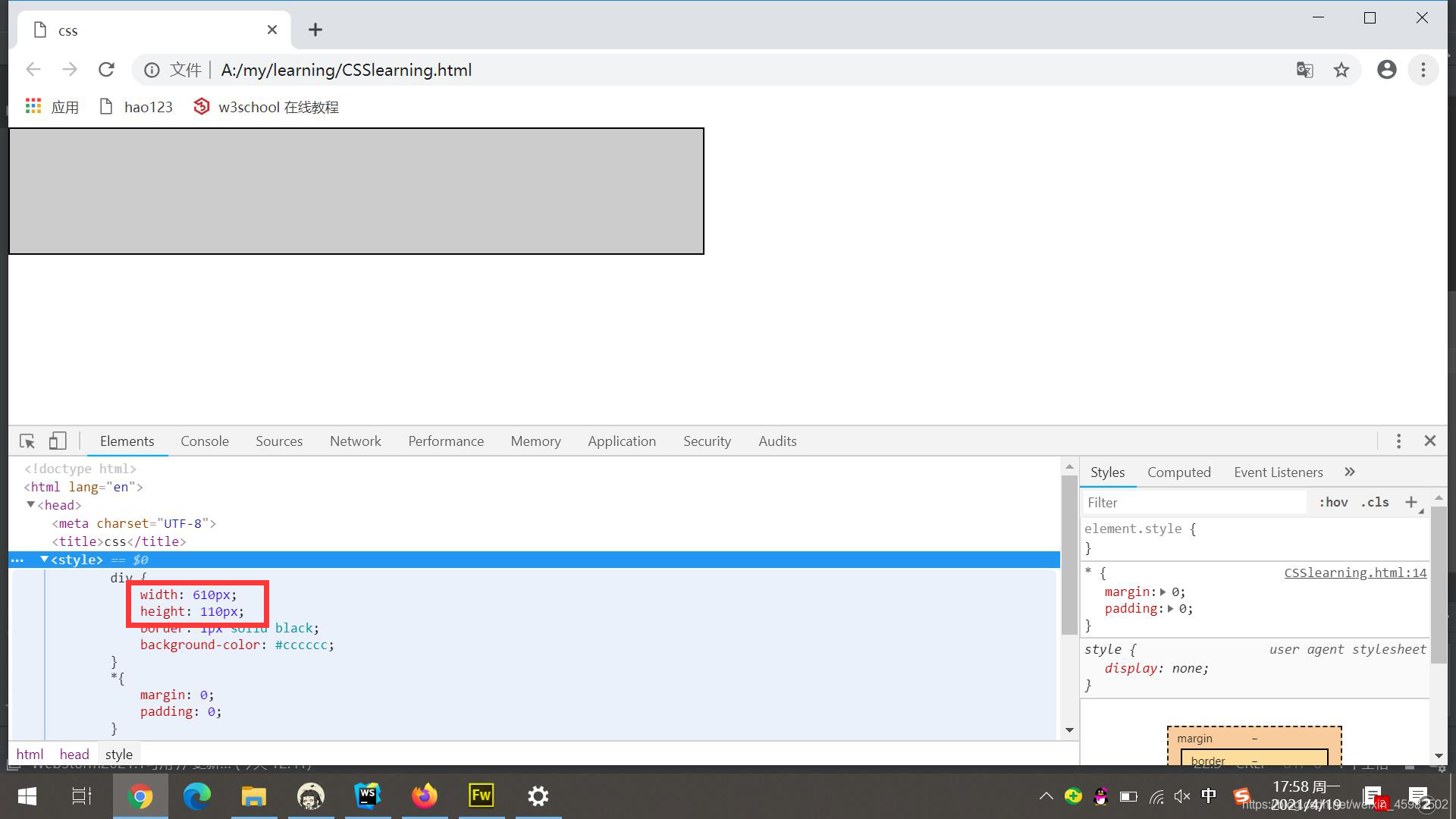This screenshot has height=819, width=1456.
Task: Click the Styles filter input field
Action: (x=1193, y=503)
